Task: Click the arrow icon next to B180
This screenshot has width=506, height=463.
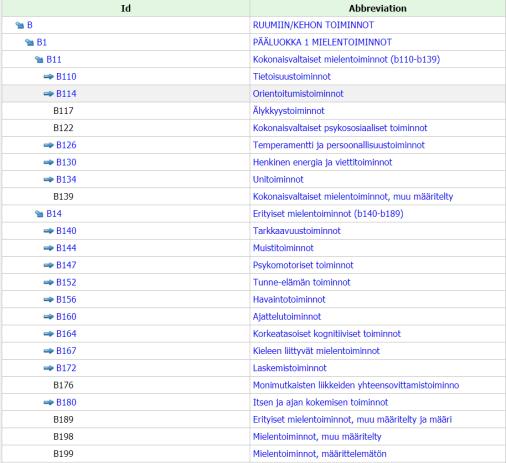Action: pyautogui.click(x=49, y=402)
